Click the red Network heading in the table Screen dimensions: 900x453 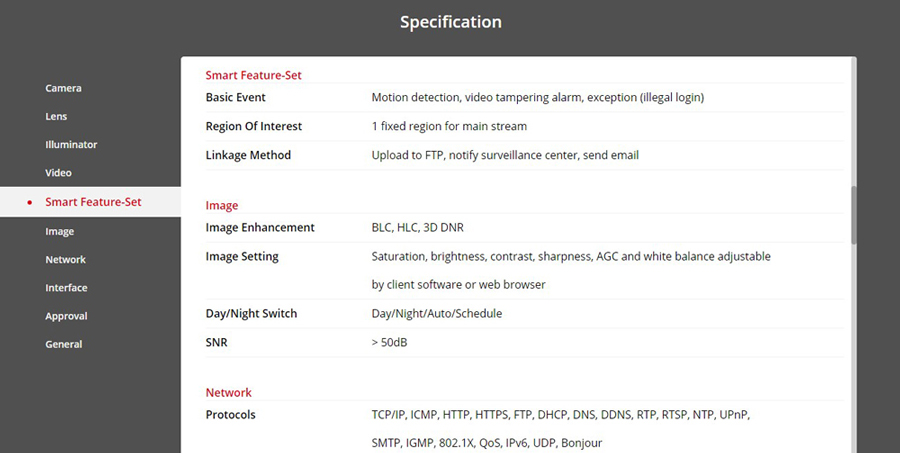pyautogui.click(x=228, y=393)
